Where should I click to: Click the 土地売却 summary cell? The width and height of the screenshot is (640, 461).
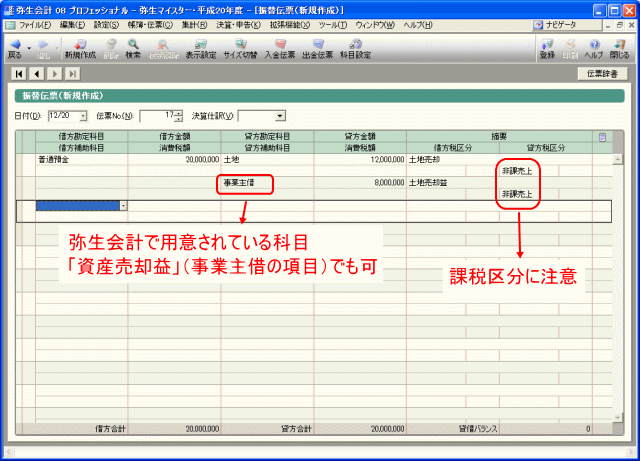[x=500, y=160]
